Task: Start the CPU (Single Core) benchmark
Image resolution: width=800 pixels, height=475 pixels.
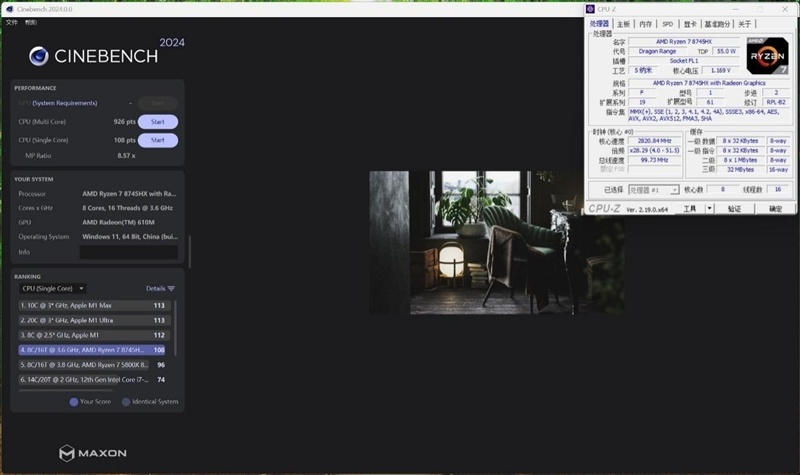Action: 158,140
